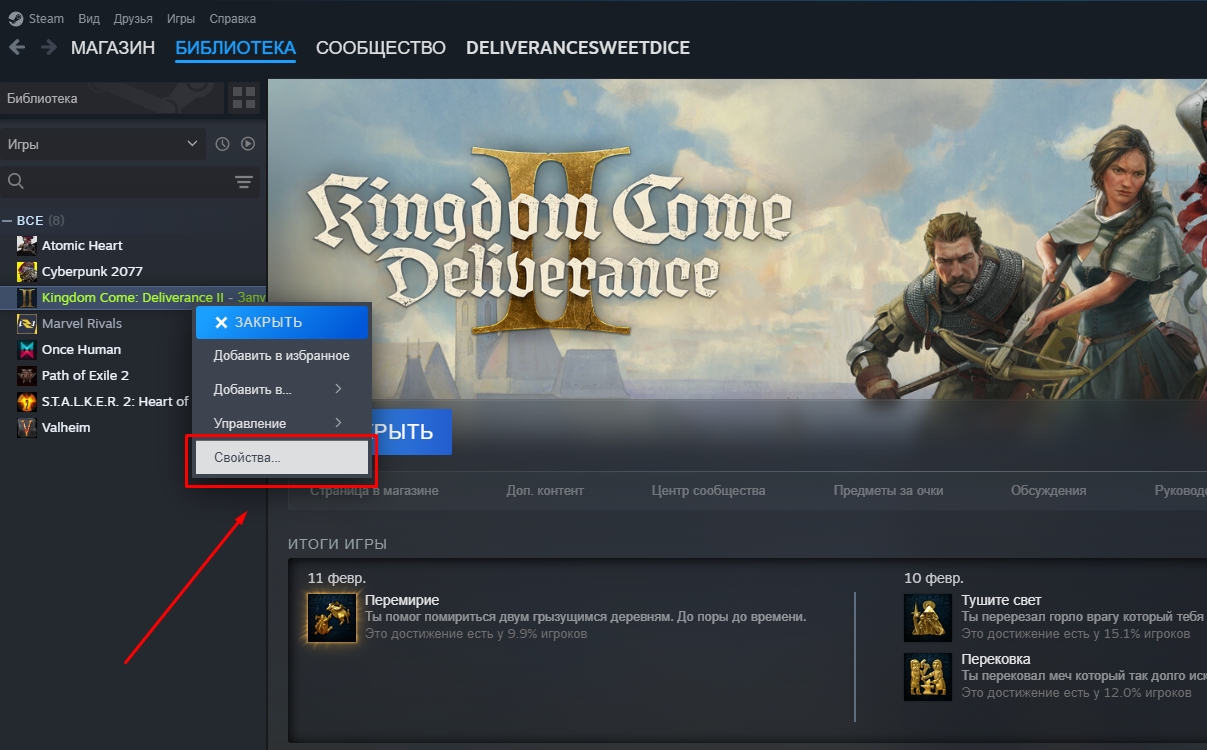1207x750 pixels.
Task: Click the Перемирие achievement icon
Action: (x=332, y=617)
